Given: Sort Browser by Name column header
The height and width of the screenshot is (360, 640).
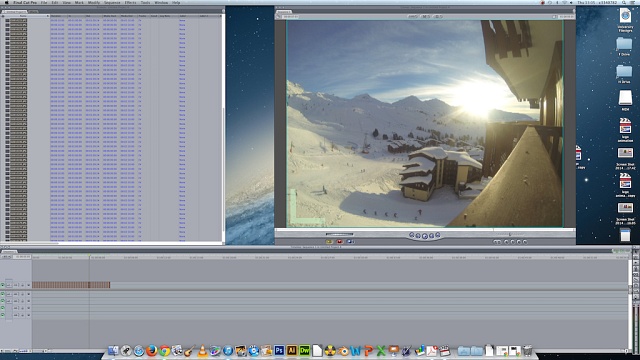Looking at the screenshot, I should [x=23, y=16].
